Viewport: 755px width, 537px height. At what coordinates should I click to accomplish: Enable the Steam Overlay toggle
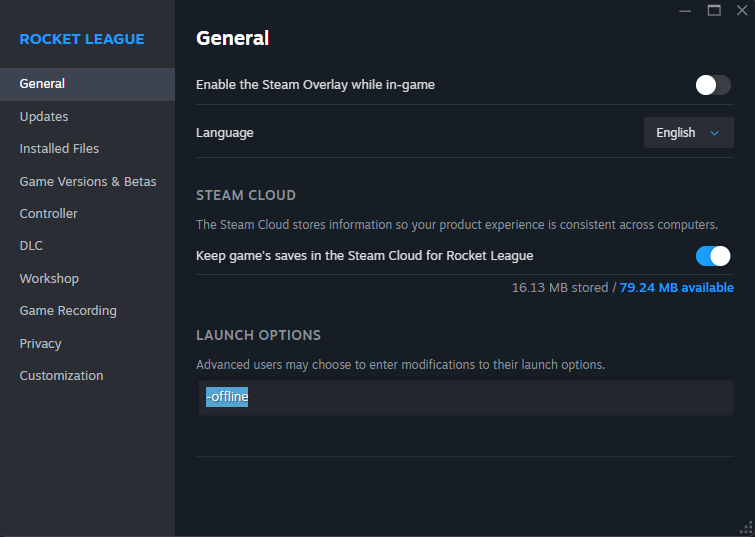tap(713, 85)
